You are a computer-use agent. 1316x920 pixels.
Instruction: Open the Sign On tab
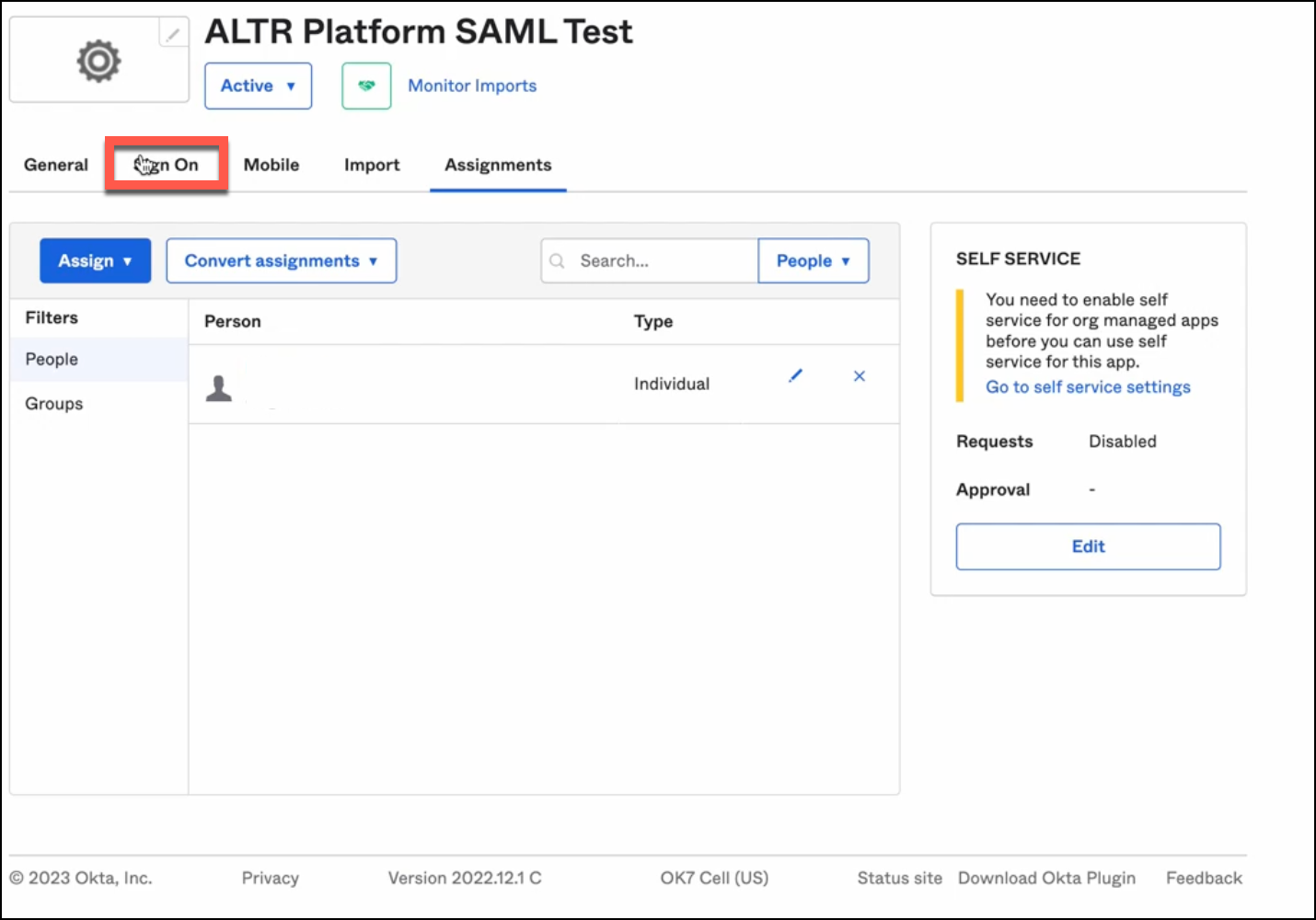click(167, 165)
